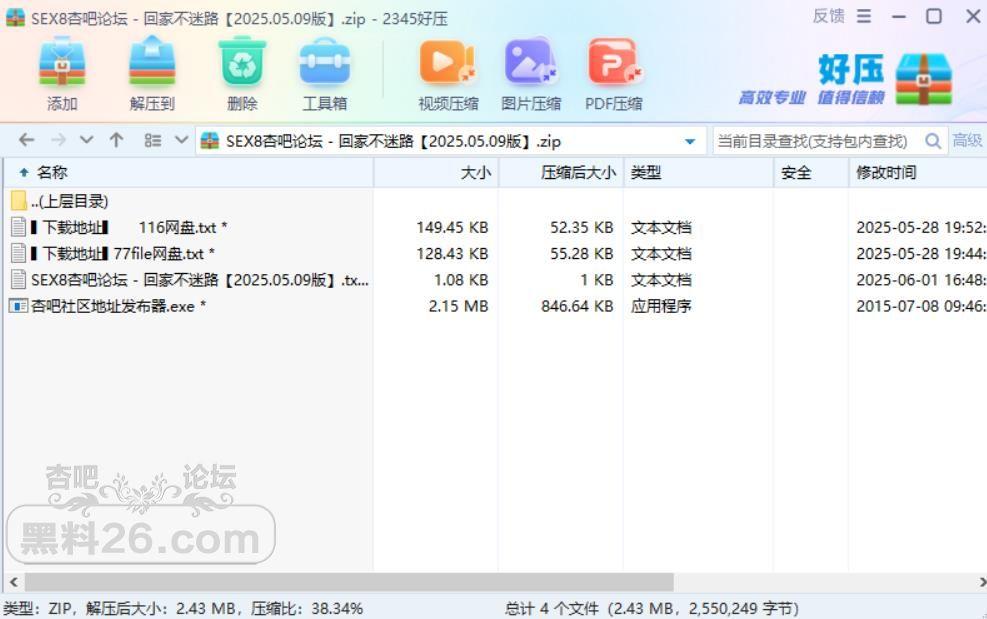Screen dimensions: 987x619
Task: Click the scrollbar left arrow
Action: (13, 582)
